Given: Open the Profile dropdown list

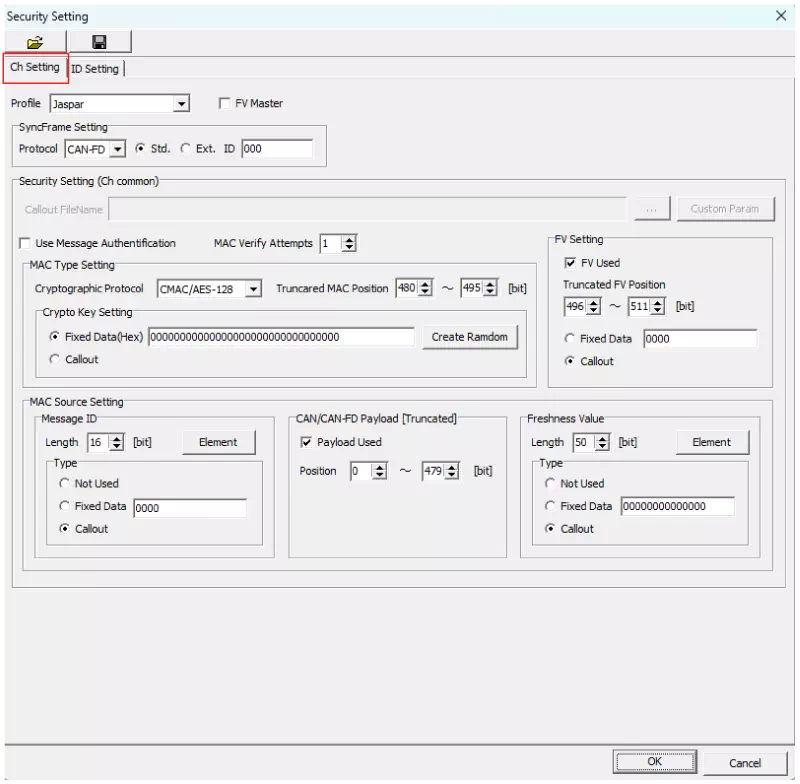Looking at the screenshot, I should pos(181,104).
